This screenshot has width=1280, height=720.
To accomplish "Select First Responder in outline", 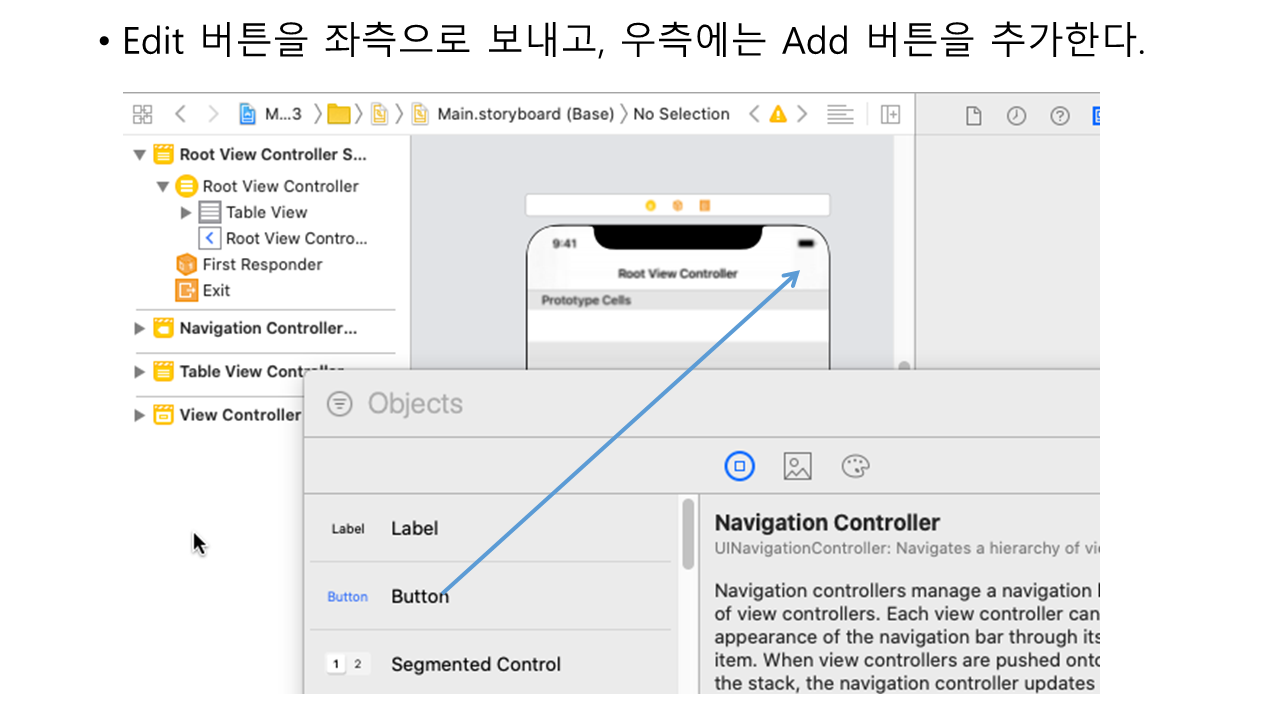I will pyautogui.click(x=262, y=264).
